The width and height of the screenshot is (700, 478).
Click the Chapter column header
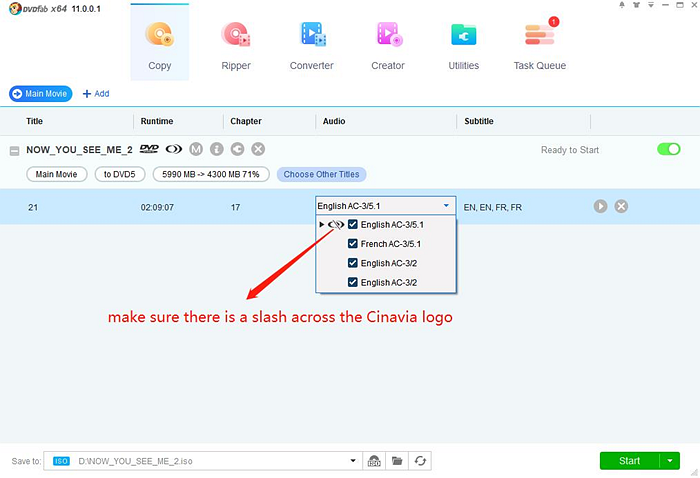246,121
